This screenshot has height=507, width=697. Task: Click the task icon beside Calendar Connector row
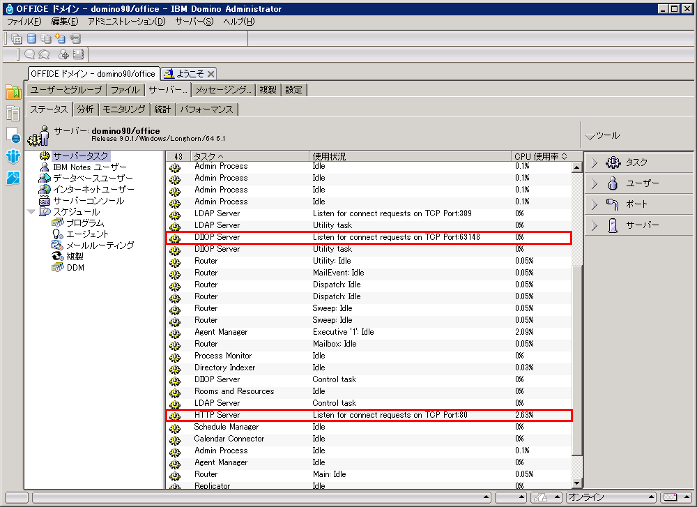tap(175, 440)
